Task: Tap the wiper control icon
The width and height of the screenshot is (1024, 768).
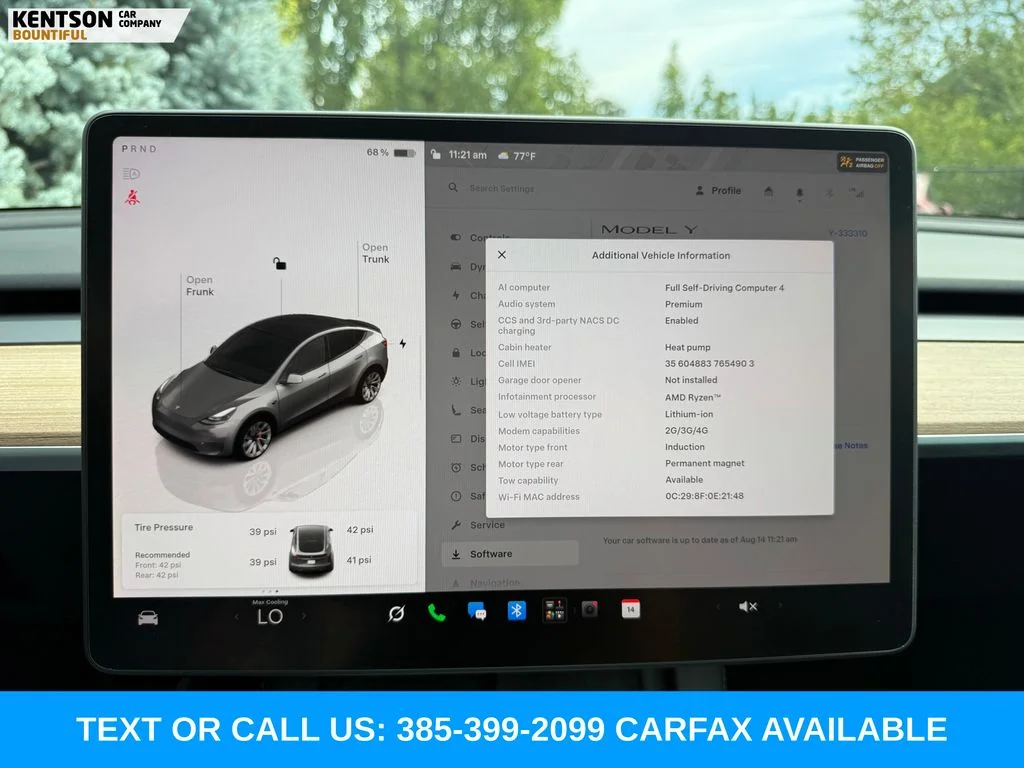Action: tap(396, 613)
